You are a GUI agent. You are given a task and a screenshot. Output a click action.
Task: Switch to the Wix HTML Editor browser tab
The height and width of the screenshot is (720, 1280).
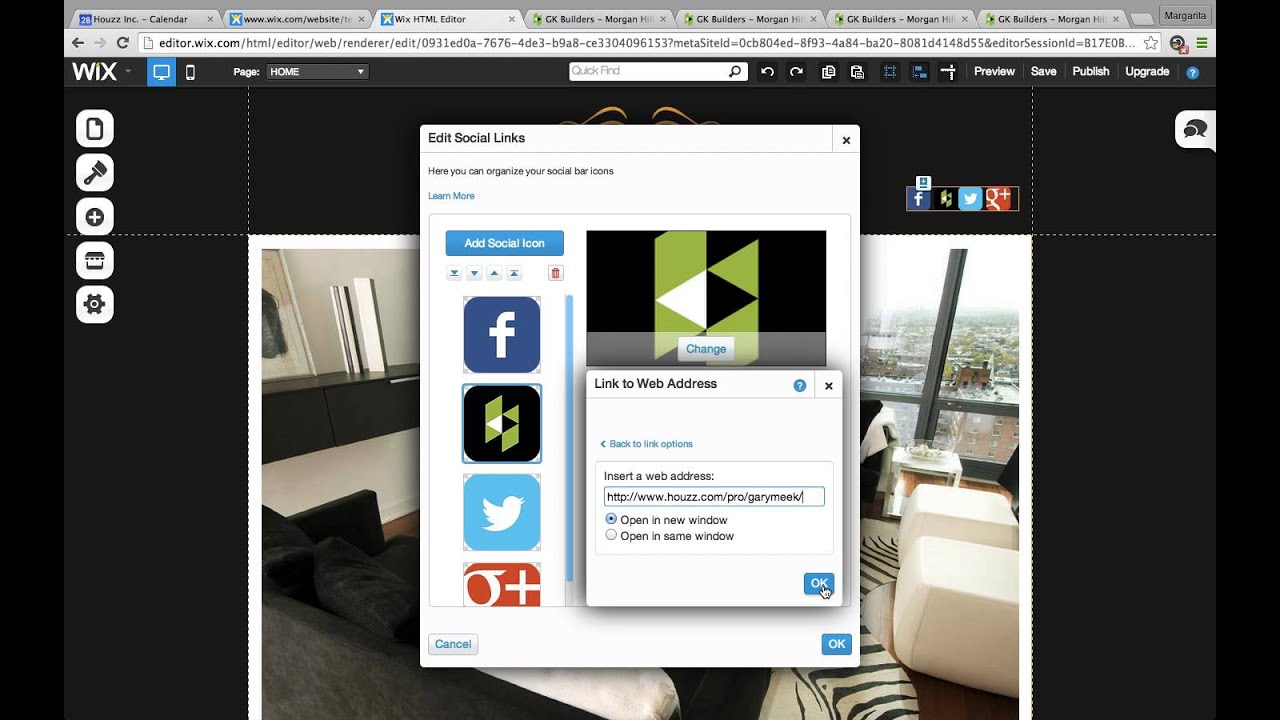click(x=440, y=17)
